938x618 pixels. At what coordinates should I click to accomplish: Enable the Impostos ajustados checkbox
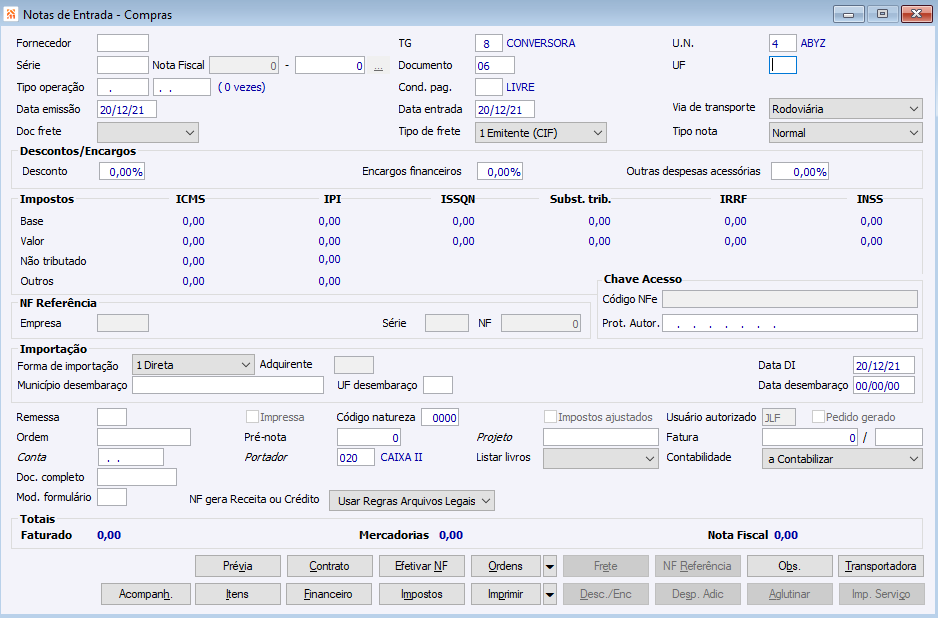[x=550, y=417]
